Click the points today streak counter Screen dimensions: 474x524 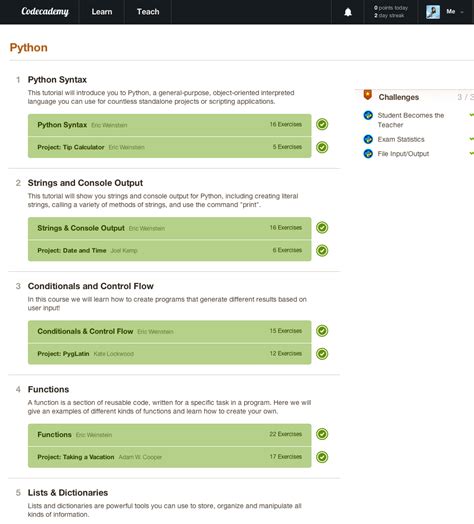pyautogui.click(x=391, y=12)
